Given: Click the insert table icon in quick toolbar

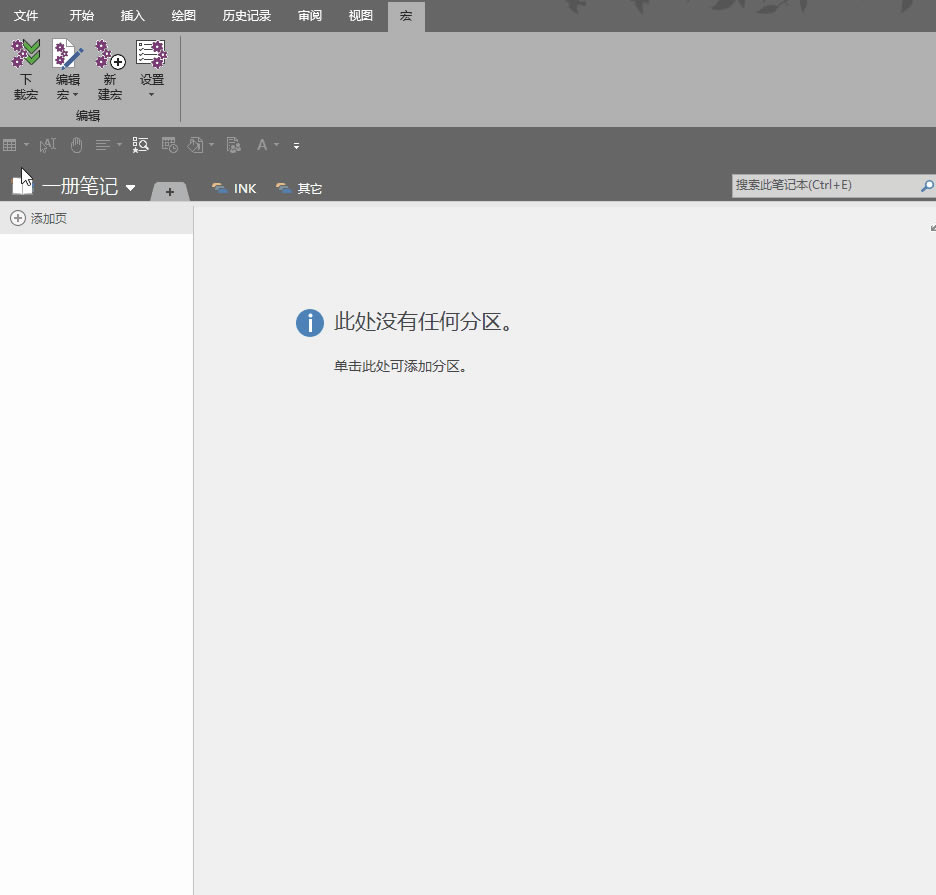Looking at the screenshot, I should tap(10, 145).
